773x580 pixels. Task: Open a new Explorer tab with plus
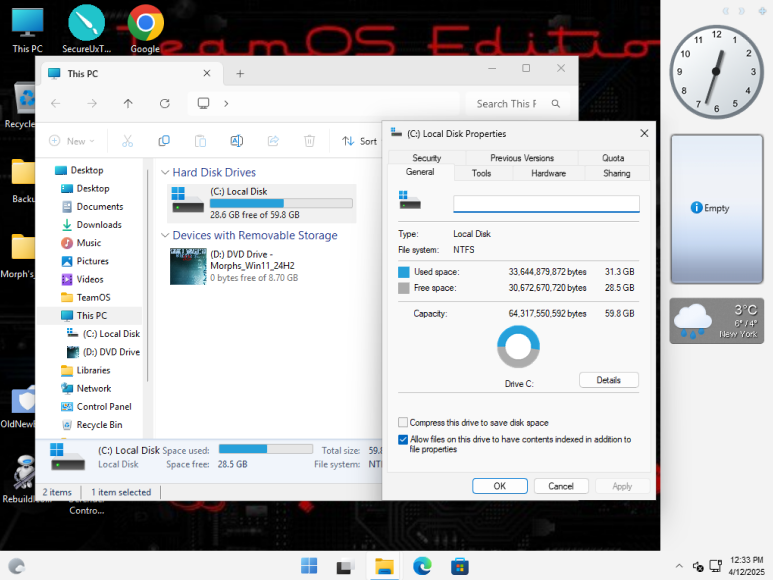point(240,73)
